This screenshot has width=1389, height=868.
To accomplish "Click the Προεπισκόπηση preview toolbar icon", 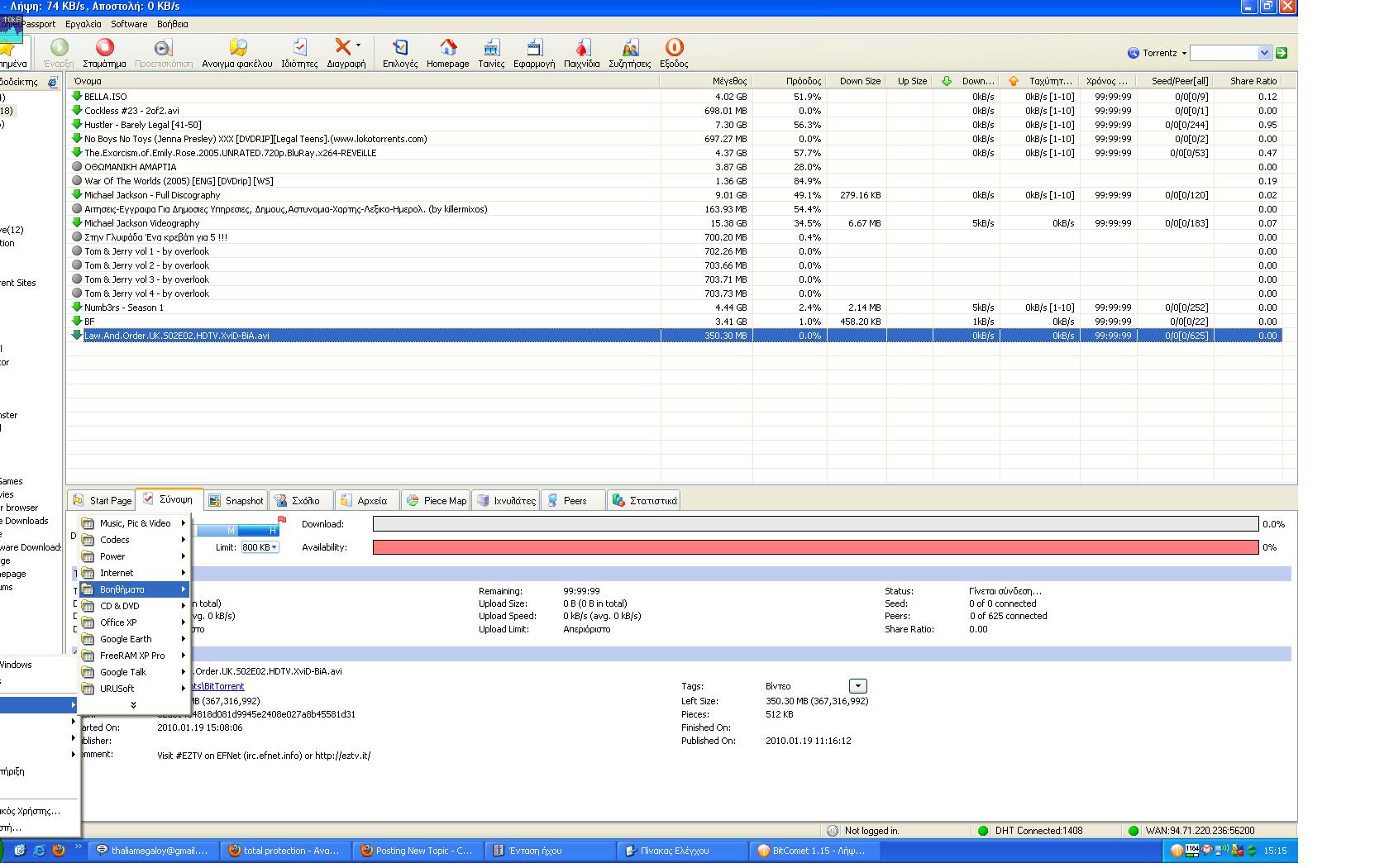I will [x=163, y=47].
